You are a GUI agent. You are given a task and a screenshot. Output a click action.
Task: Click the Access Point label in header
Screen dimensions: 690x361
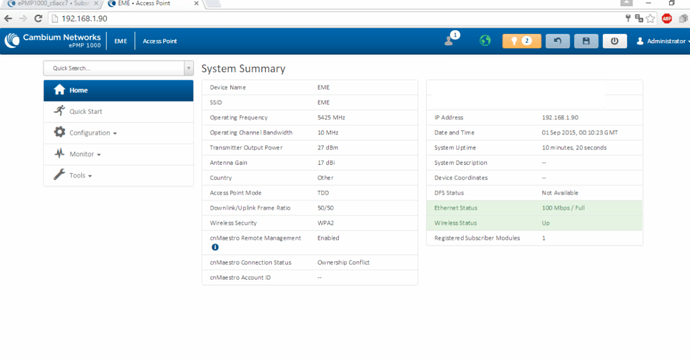point(160,41)
